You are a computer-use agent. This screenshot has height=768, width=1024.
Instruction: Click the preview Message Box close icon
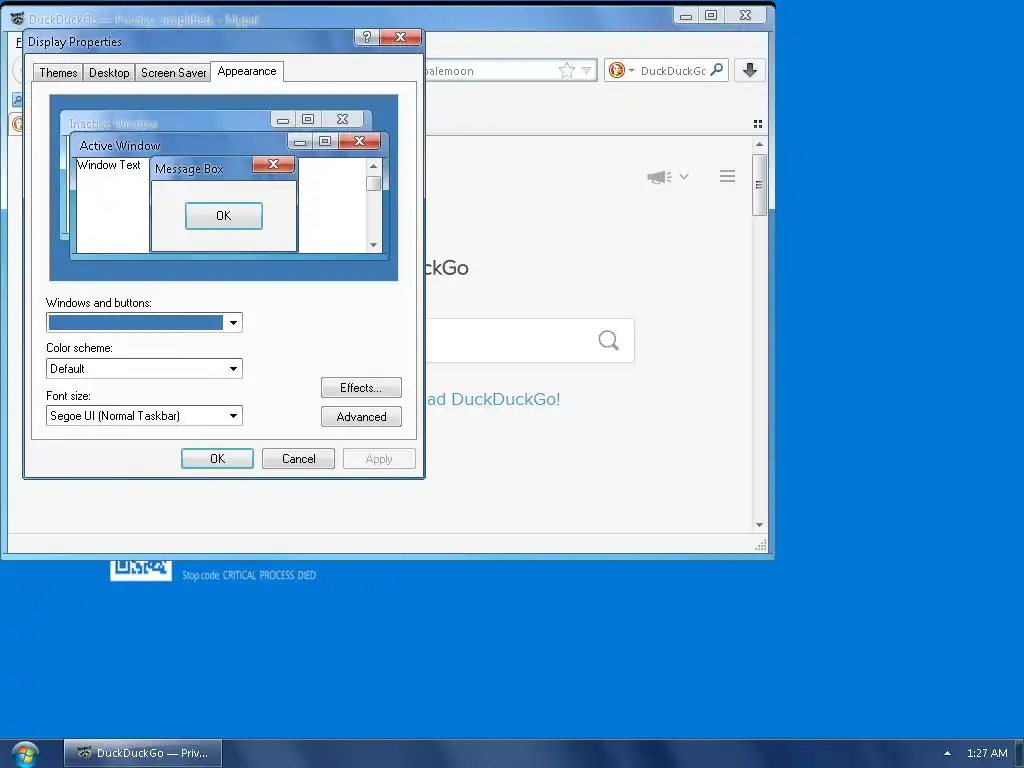pos(274,165)
